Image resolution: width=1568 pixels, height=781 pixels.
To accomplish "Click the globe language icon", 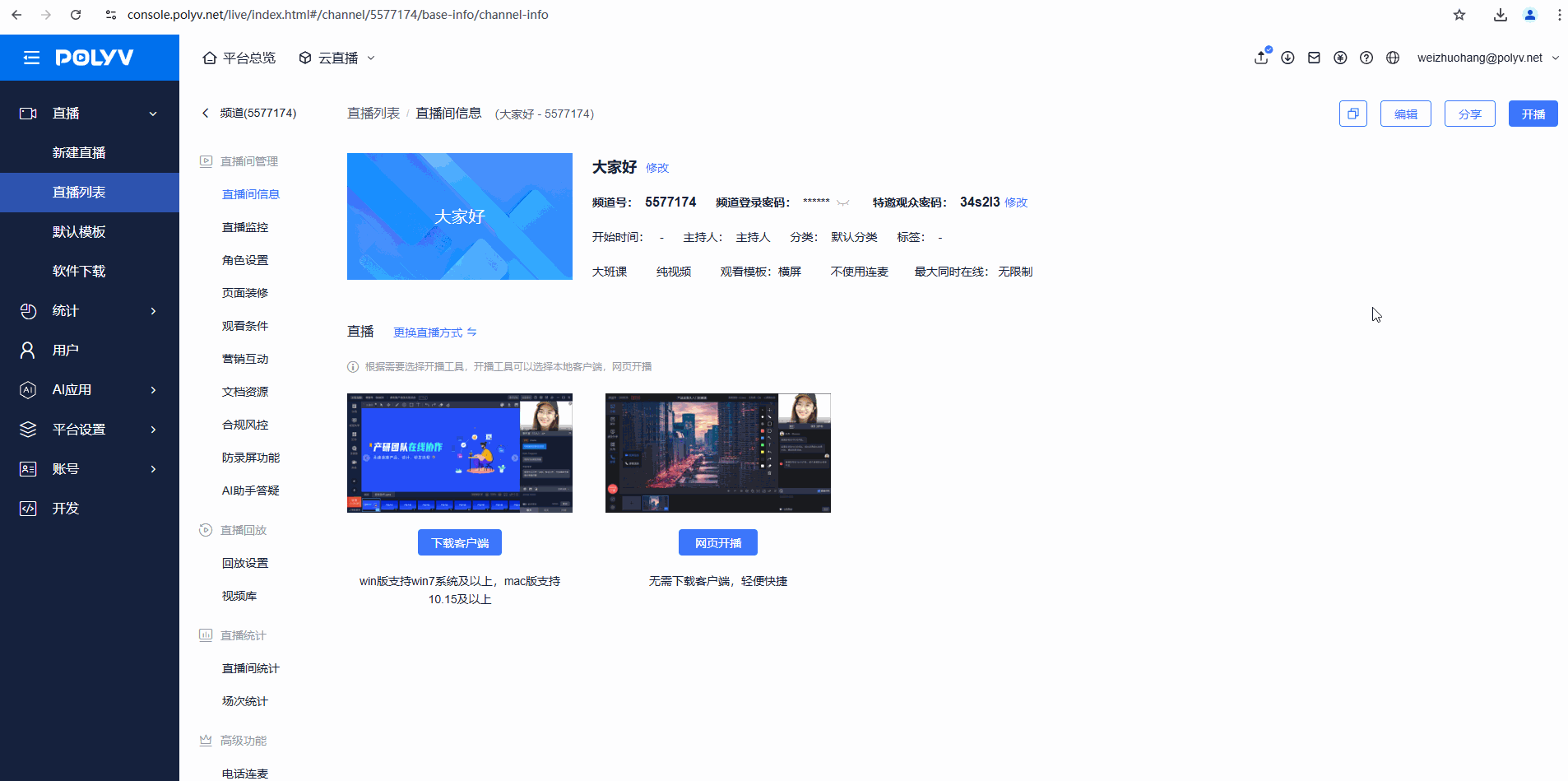I will [1393, 58].
